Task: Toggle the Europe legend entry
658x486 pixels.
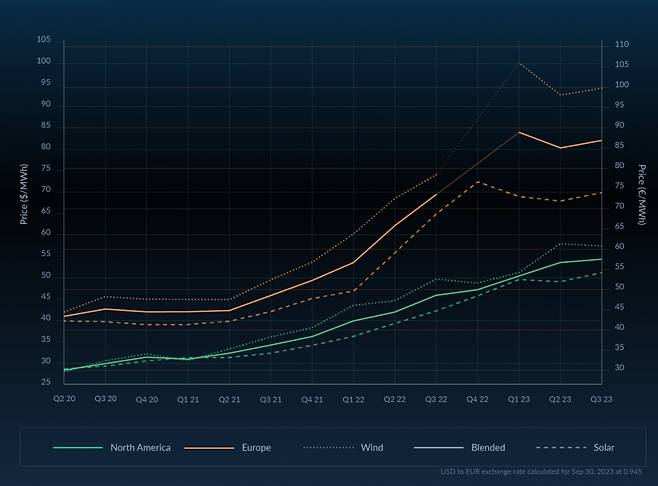Action: pyautogui.click(x=255, y=447)
